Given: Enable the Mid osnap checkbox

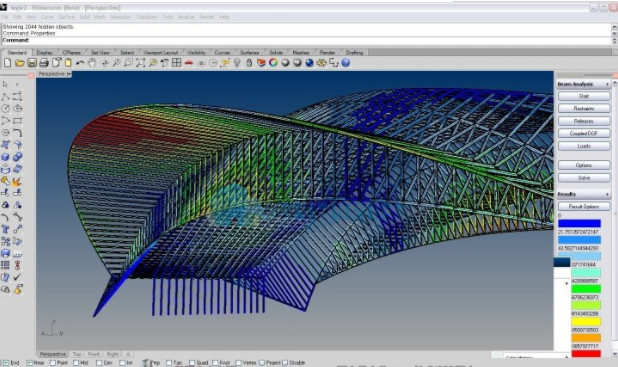Looking at the screenshot, I should pos(76,363).
